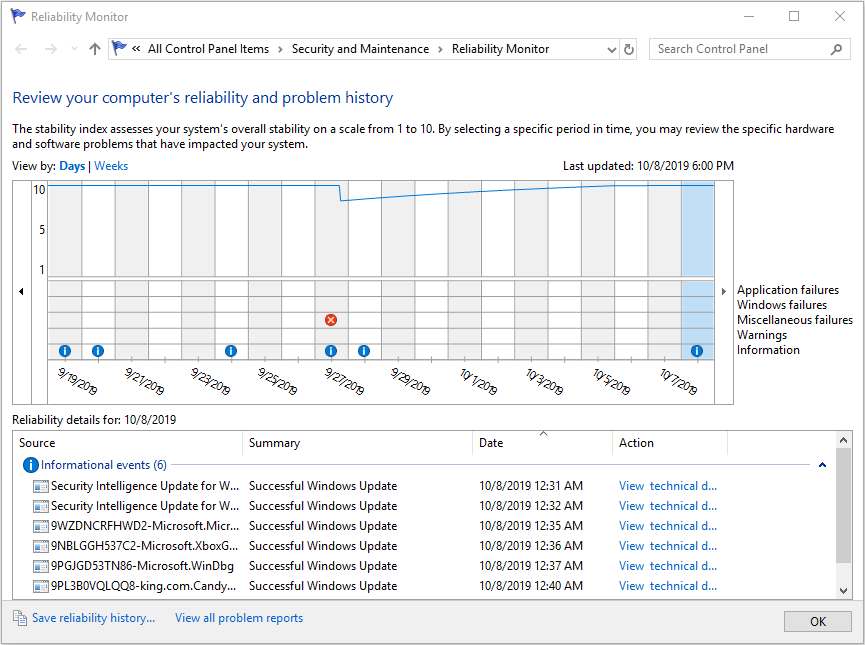Sort details by Action column
Screen dimensions: 865x645
click(x=670, y=443)
